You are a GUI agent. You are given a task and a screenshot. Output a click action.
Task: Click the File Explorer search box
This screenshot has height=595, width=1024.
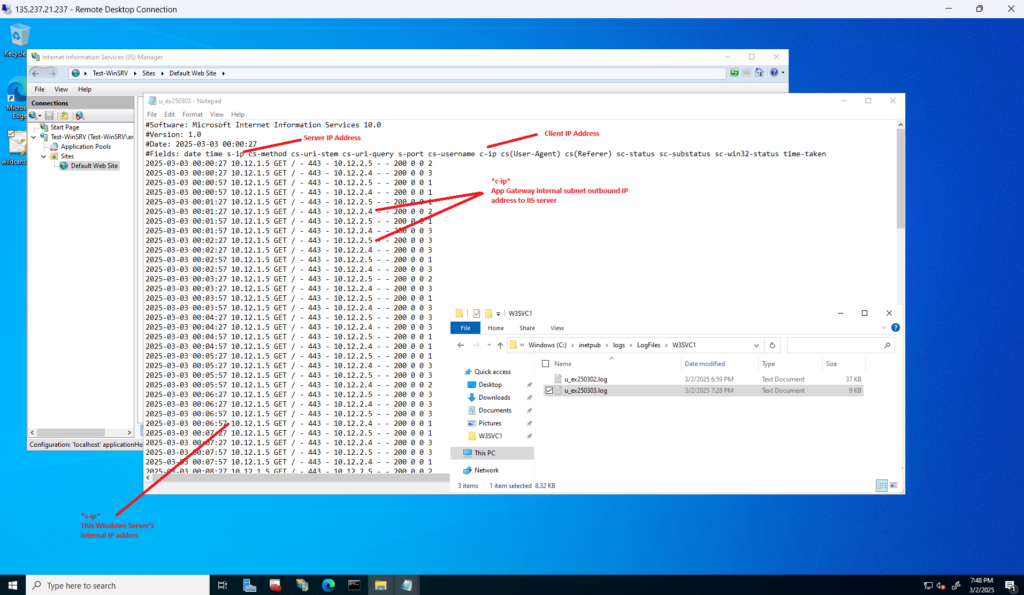click(838, 345)
